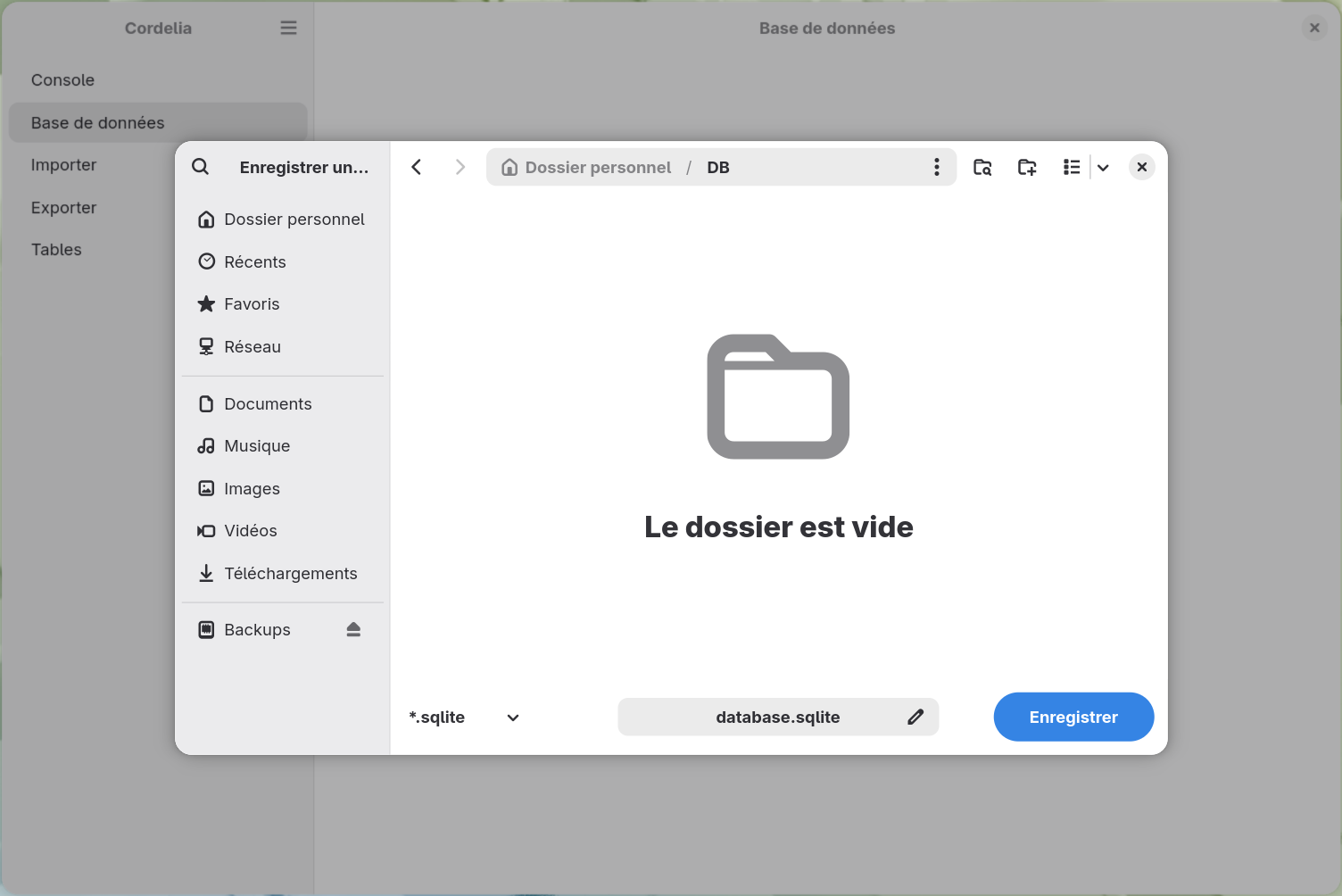The image size is (1342, 896).
Task: Click the Enregistrer button
Action: click(1073, 717)
